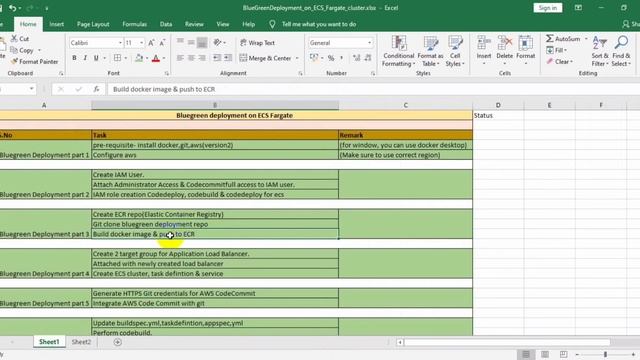
Task: Add a new sheet with plus icon
Action: pos(118,342)
